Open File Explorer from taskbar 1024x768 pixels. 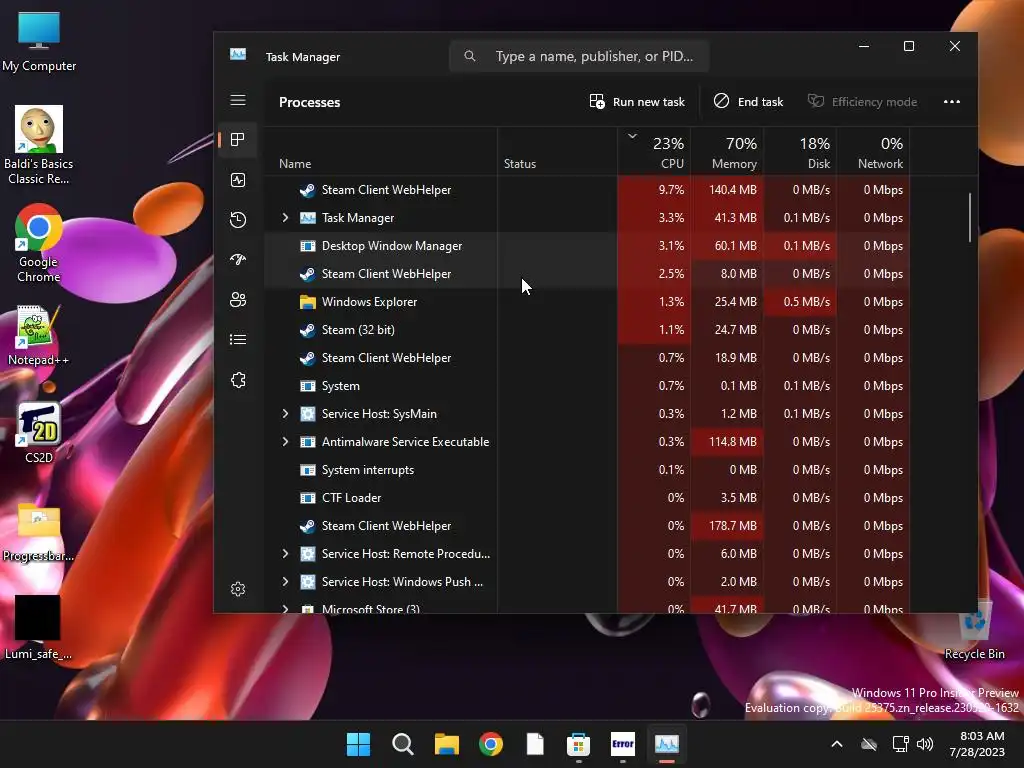click(447, 744)
